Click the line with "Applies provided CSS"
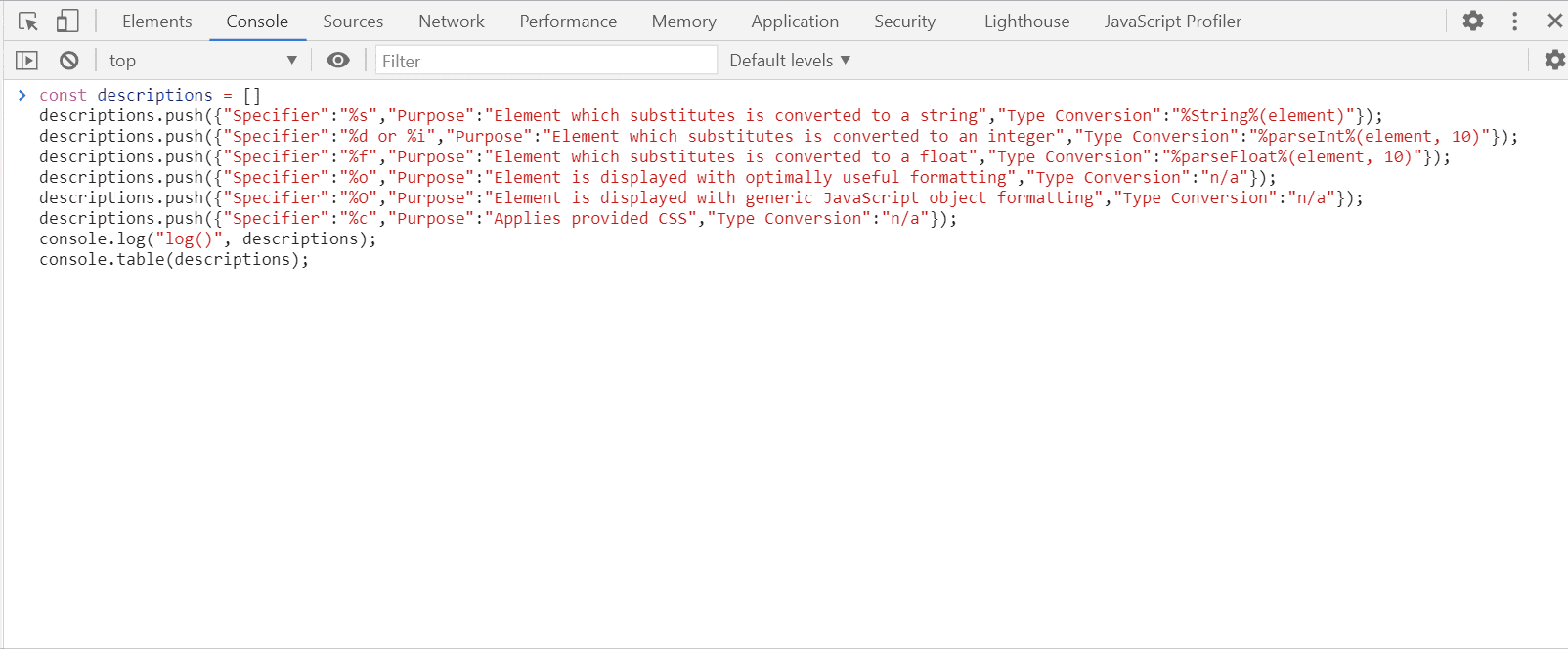Screen dimensions: 1568x649 (x=499, y=218)
